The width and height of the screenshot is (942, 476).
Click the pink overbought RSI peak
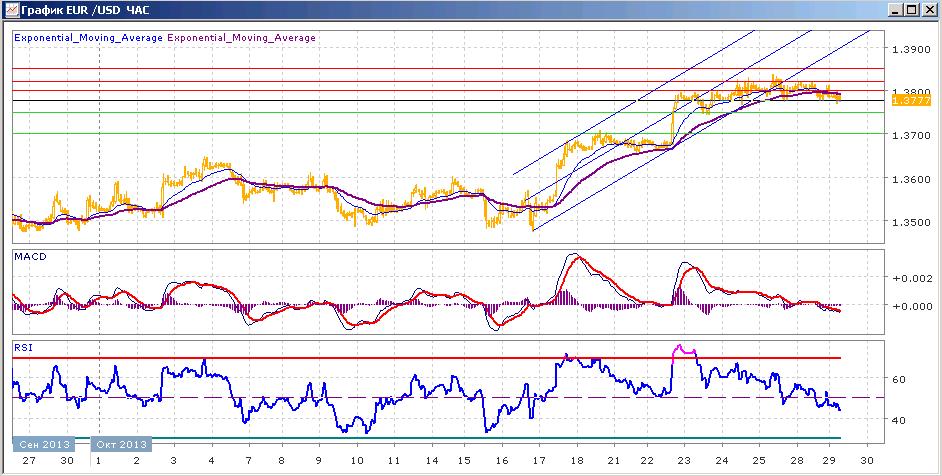click(x=683, y=351)
